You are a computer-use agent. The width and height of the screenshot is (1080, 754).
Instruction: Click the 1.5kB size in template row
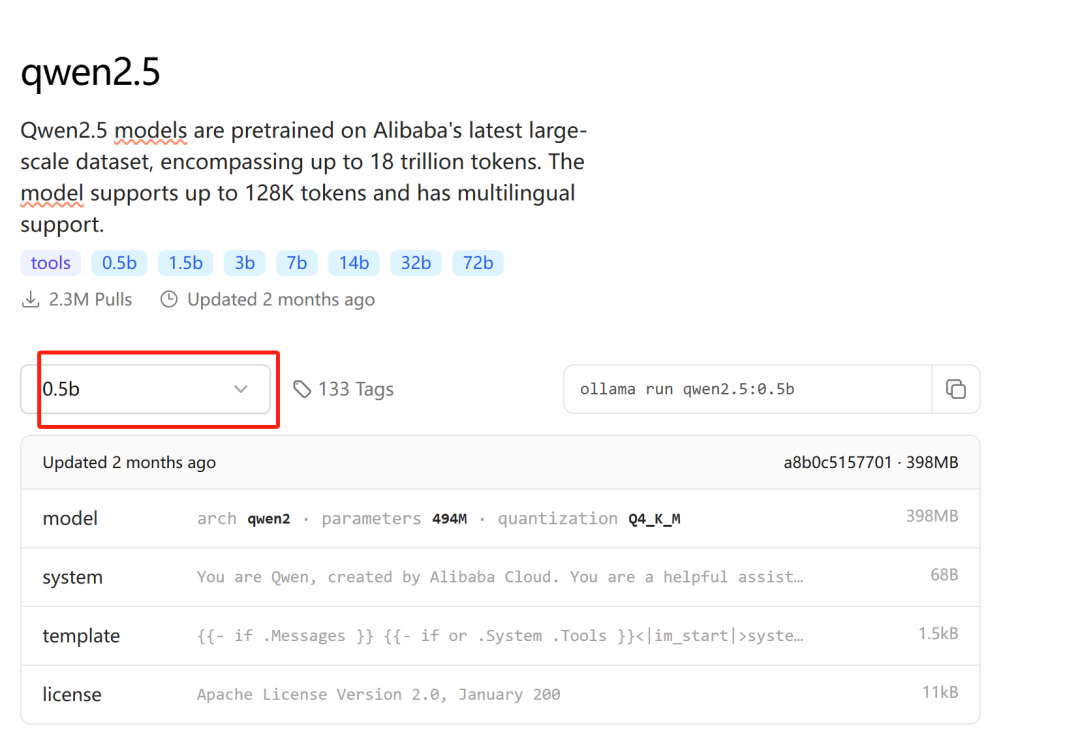tap(938, 633)
